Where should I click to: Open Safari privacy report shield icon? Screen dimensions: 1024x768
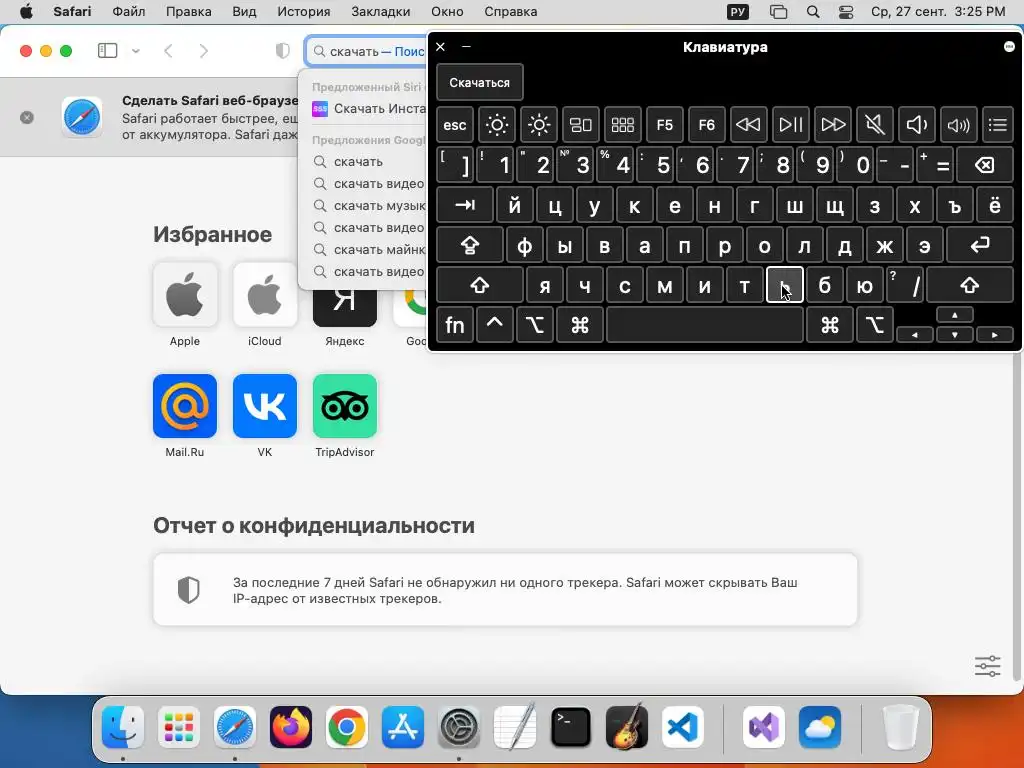click(282, 51)
